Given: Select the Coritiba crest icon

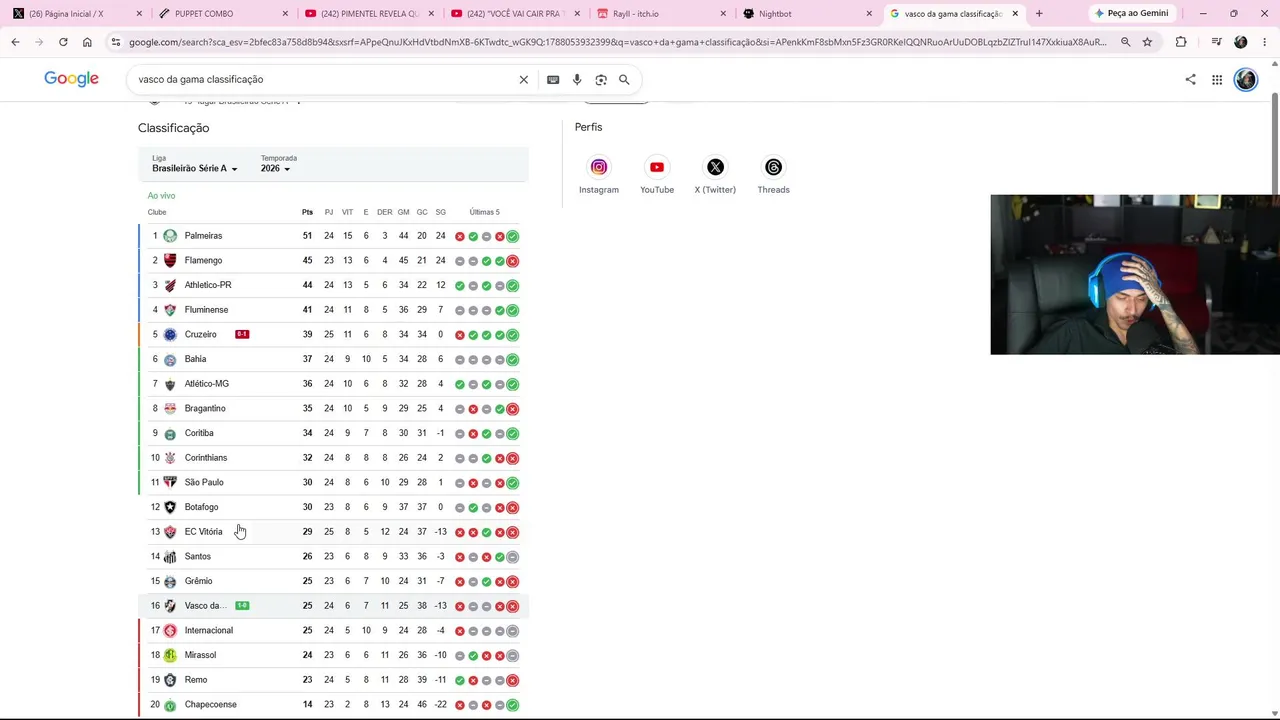Looking at the screenshot, I should tap(170, 433).
